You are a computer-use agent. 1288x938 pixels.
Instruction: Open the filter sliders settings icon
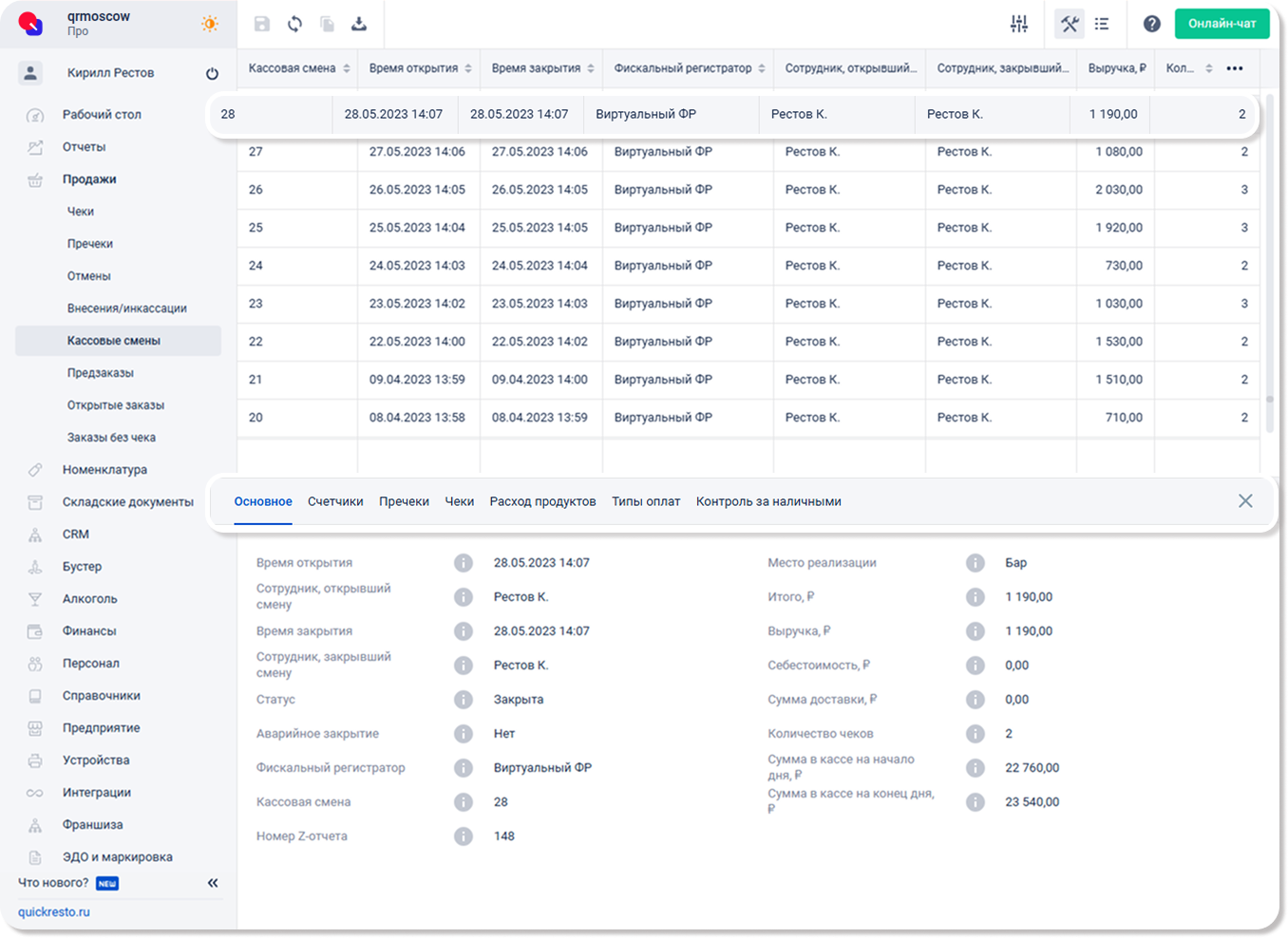coord(1019,24)
